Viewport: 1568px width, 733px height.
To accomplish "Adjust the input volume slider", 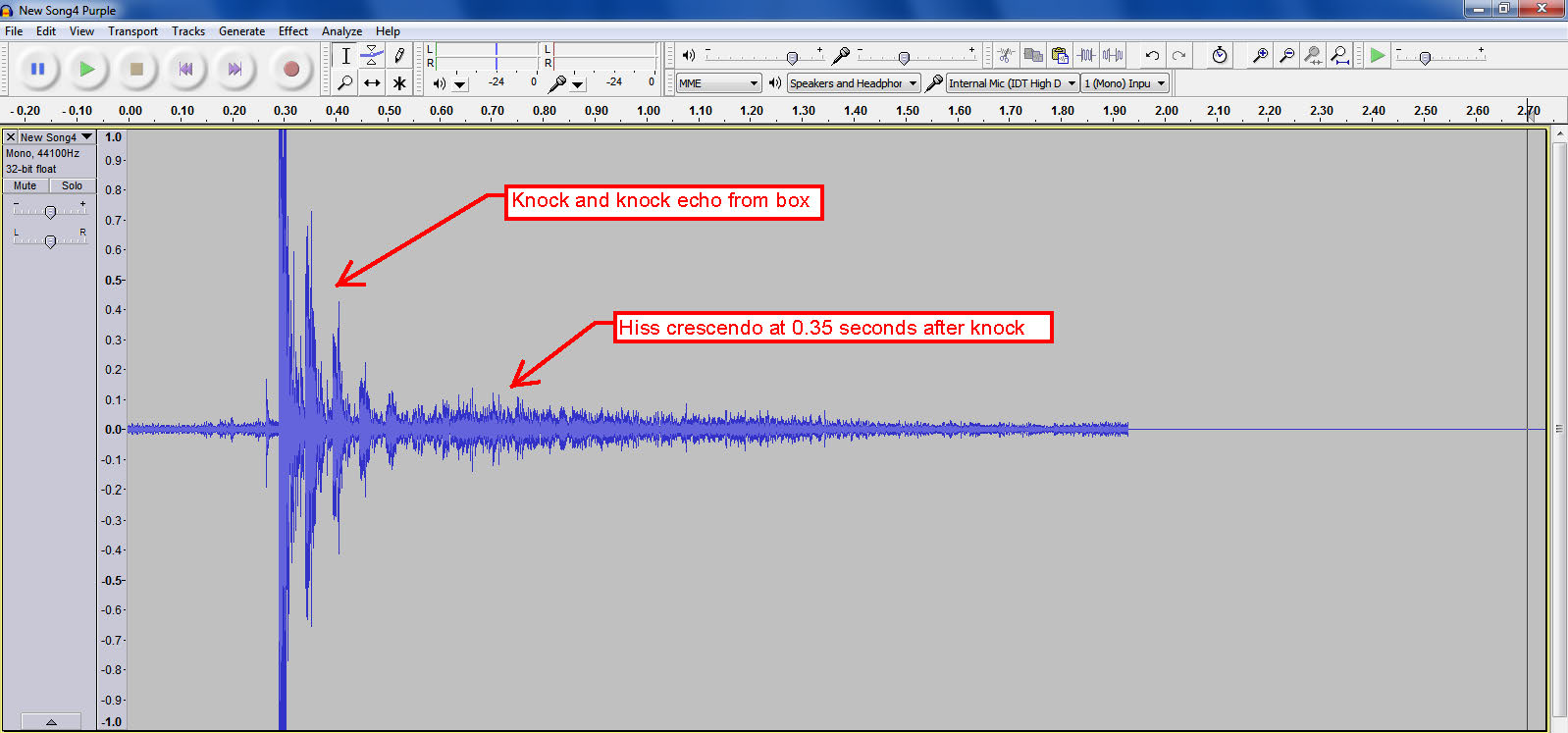I will coord(904,58).
